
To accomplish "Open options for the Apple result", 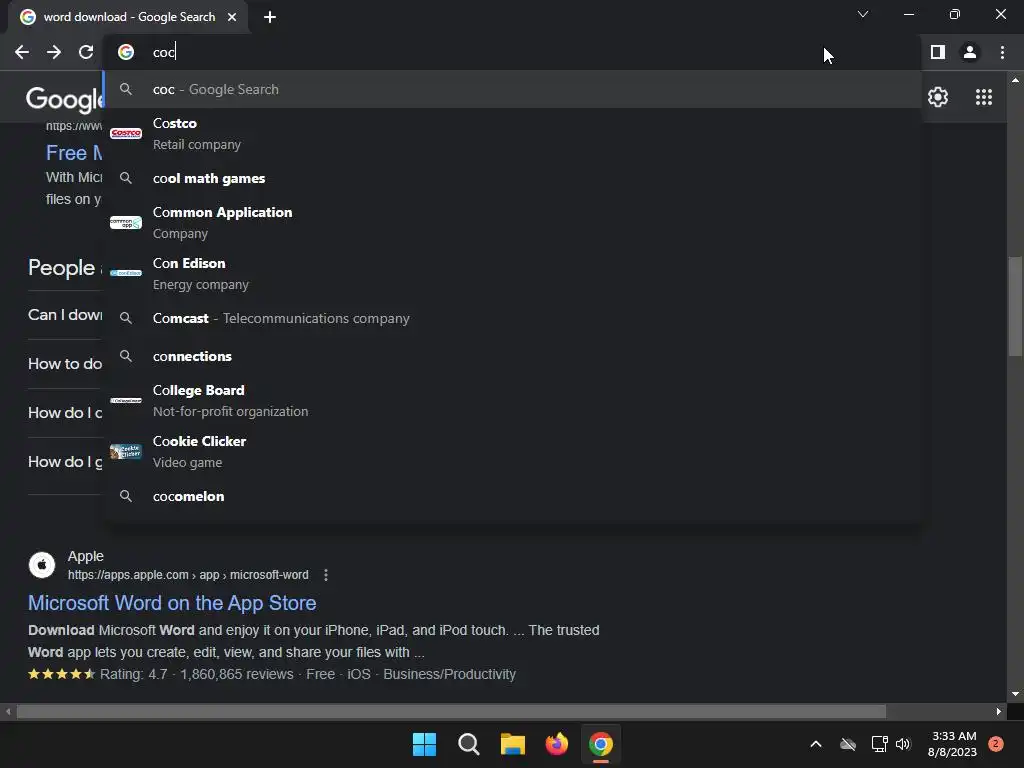I will (326, 575).
